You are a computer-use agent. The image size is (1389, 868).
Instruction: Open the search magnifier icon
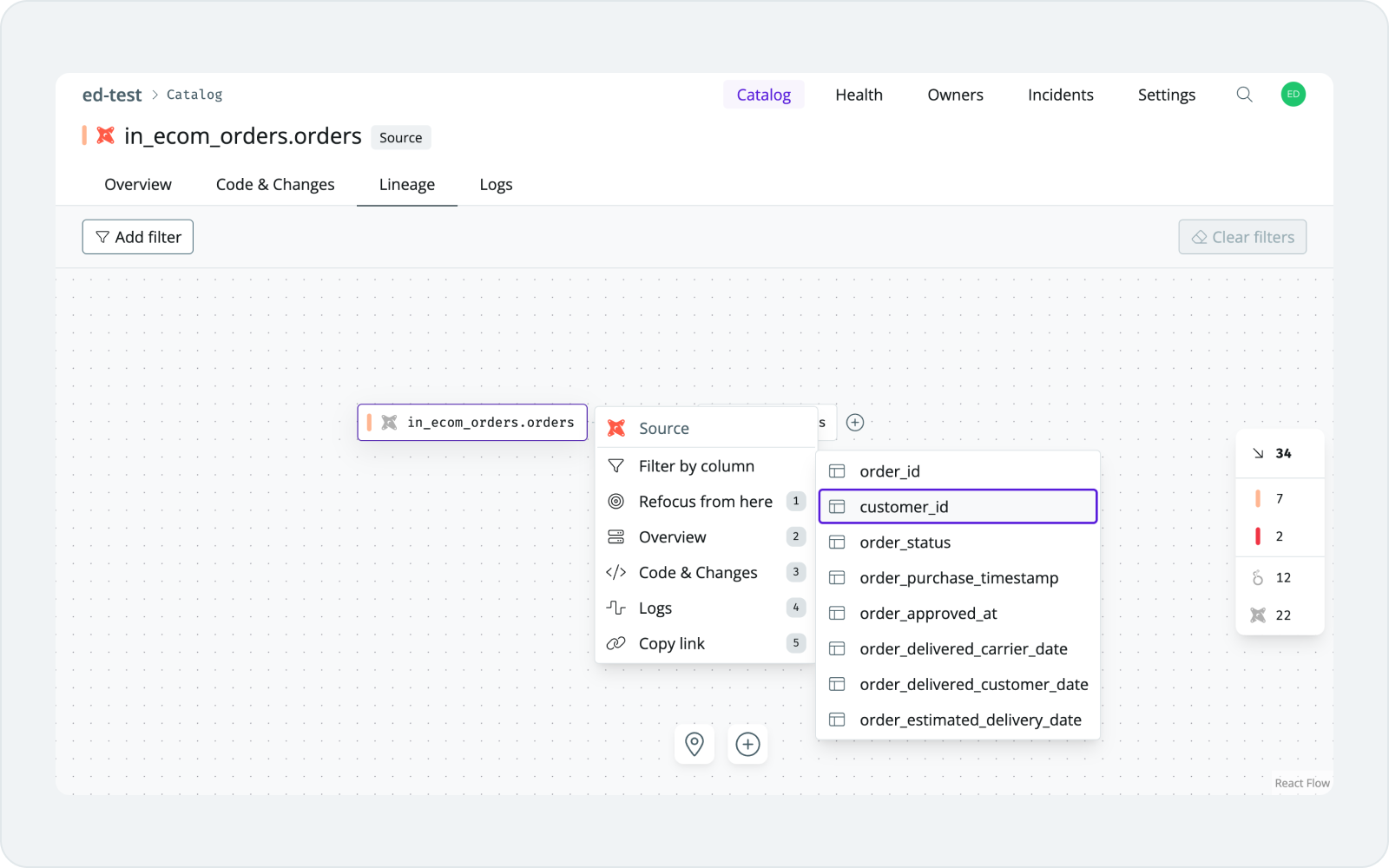click(1244, 95)
